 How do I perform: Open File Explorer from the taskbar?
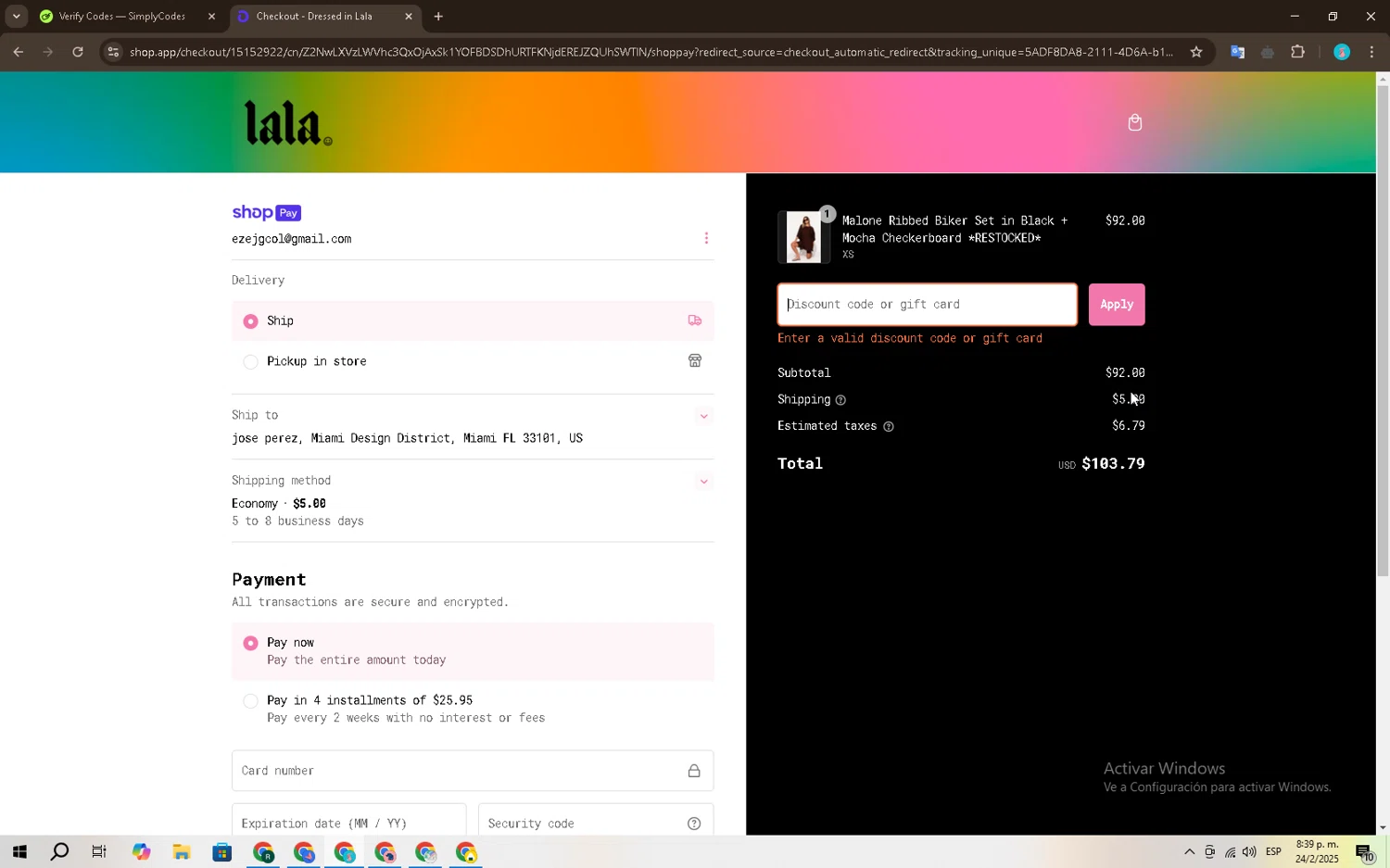click(x=182, y=852)
